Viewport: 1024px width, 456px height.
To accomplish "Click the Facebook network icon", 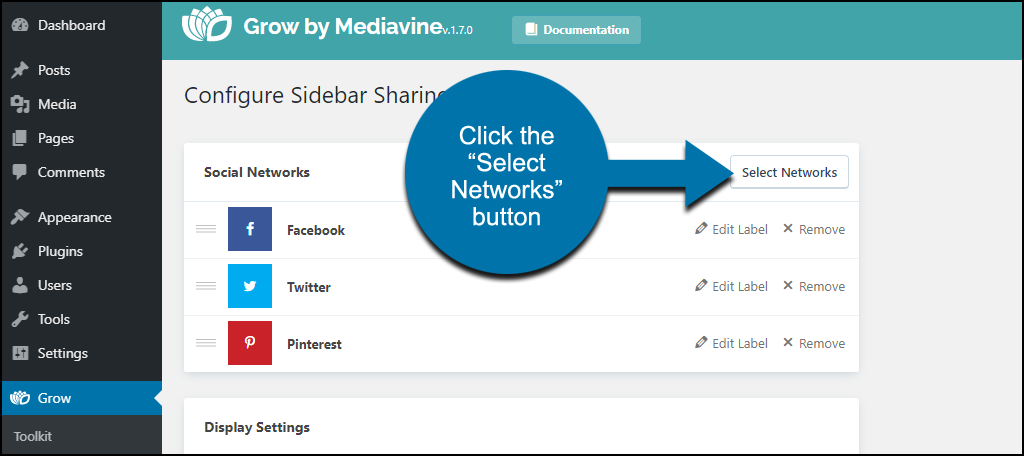I will pyautogui.click(x=249, y=229).
